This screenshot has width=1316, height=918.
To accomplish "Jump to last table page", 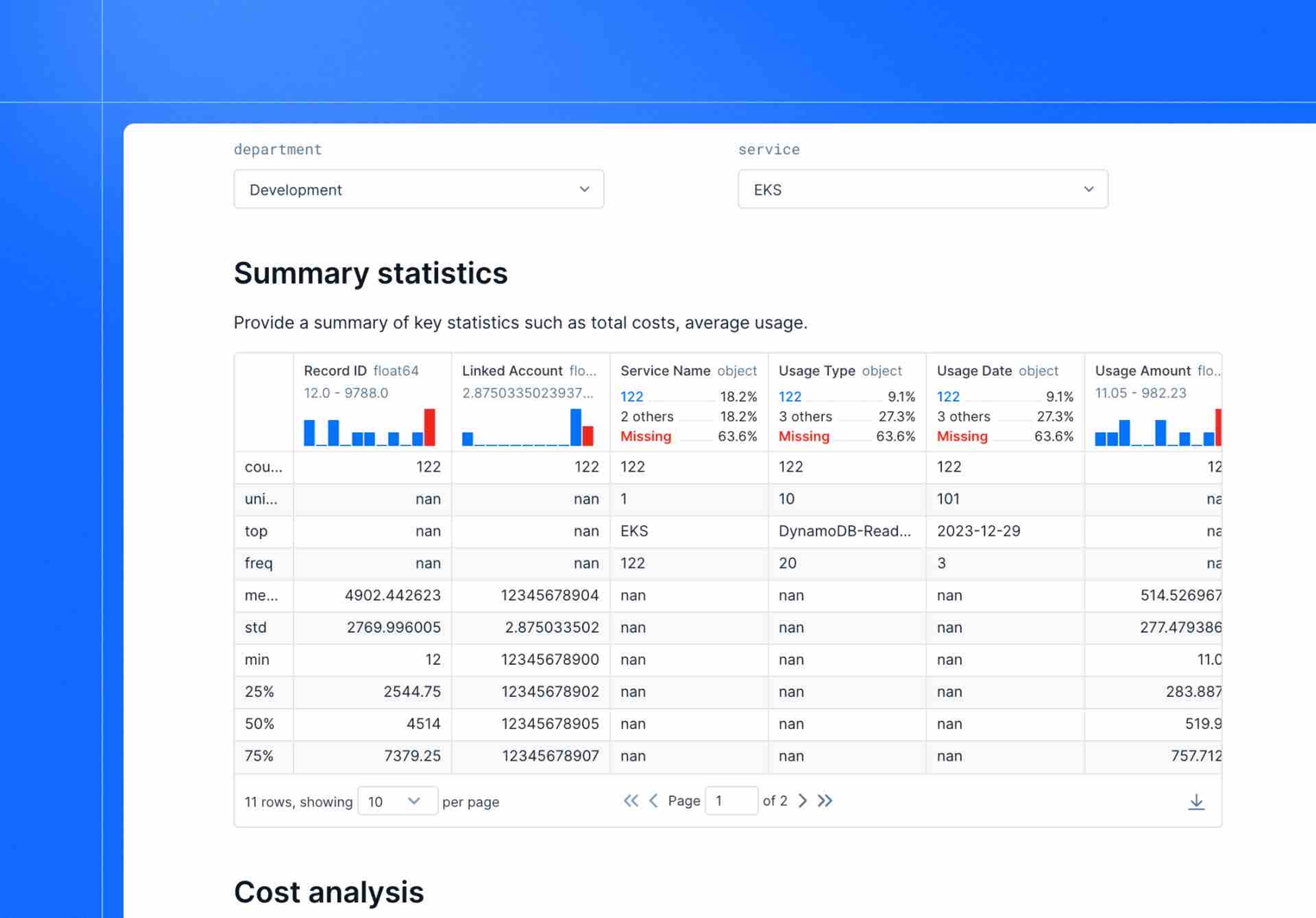I will [x=825, y=801].
